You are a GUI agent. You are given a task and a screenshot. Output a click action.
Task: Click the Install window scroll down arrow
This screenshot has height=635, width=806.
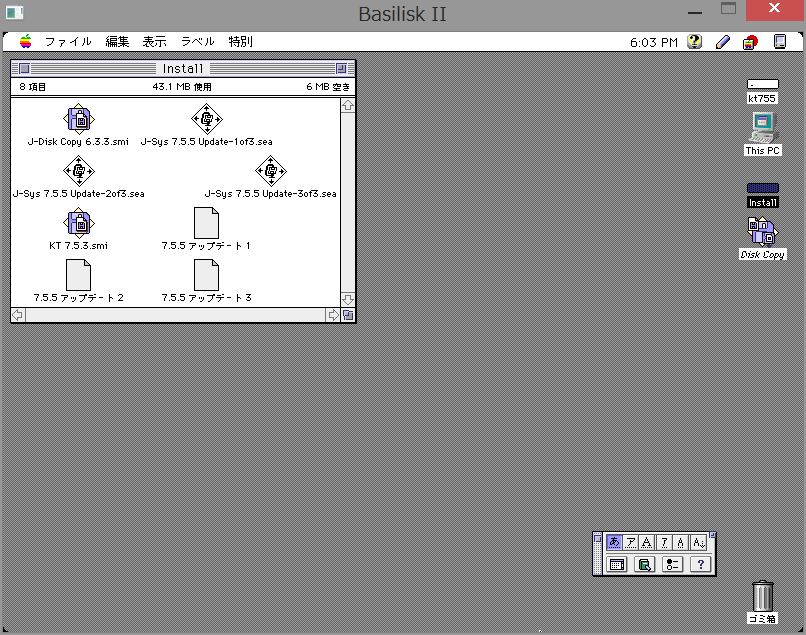point(348,300)
